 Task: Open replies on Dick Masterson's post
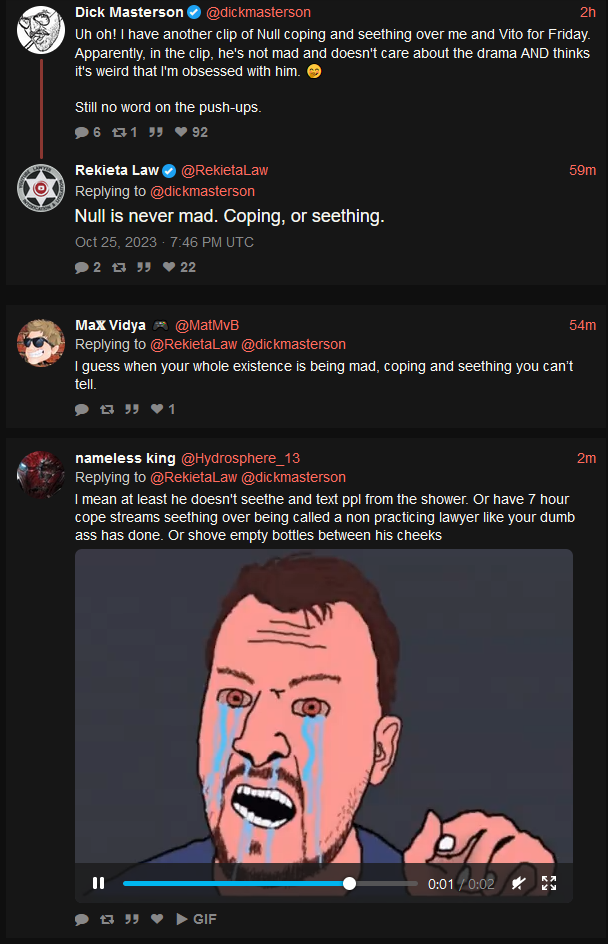click(x=88, y=132)
